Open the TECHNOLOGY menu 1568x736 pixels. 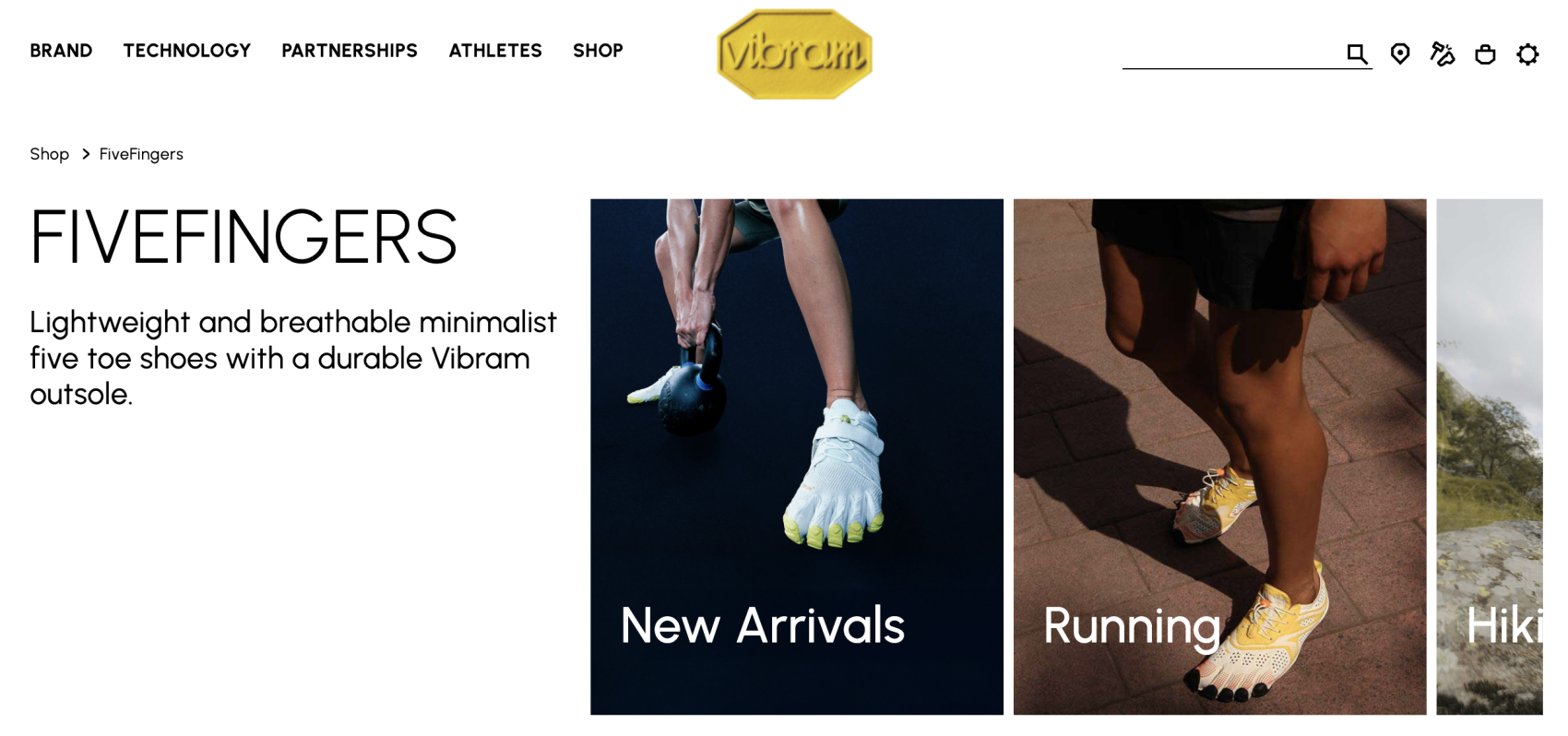coord(187,51)
